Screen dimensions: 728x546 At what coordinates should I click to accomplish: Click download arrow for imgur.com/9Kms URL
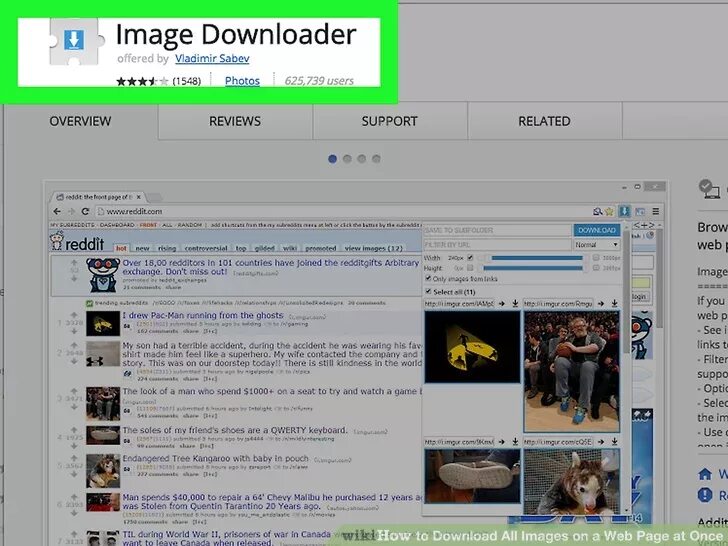(515, 442)
